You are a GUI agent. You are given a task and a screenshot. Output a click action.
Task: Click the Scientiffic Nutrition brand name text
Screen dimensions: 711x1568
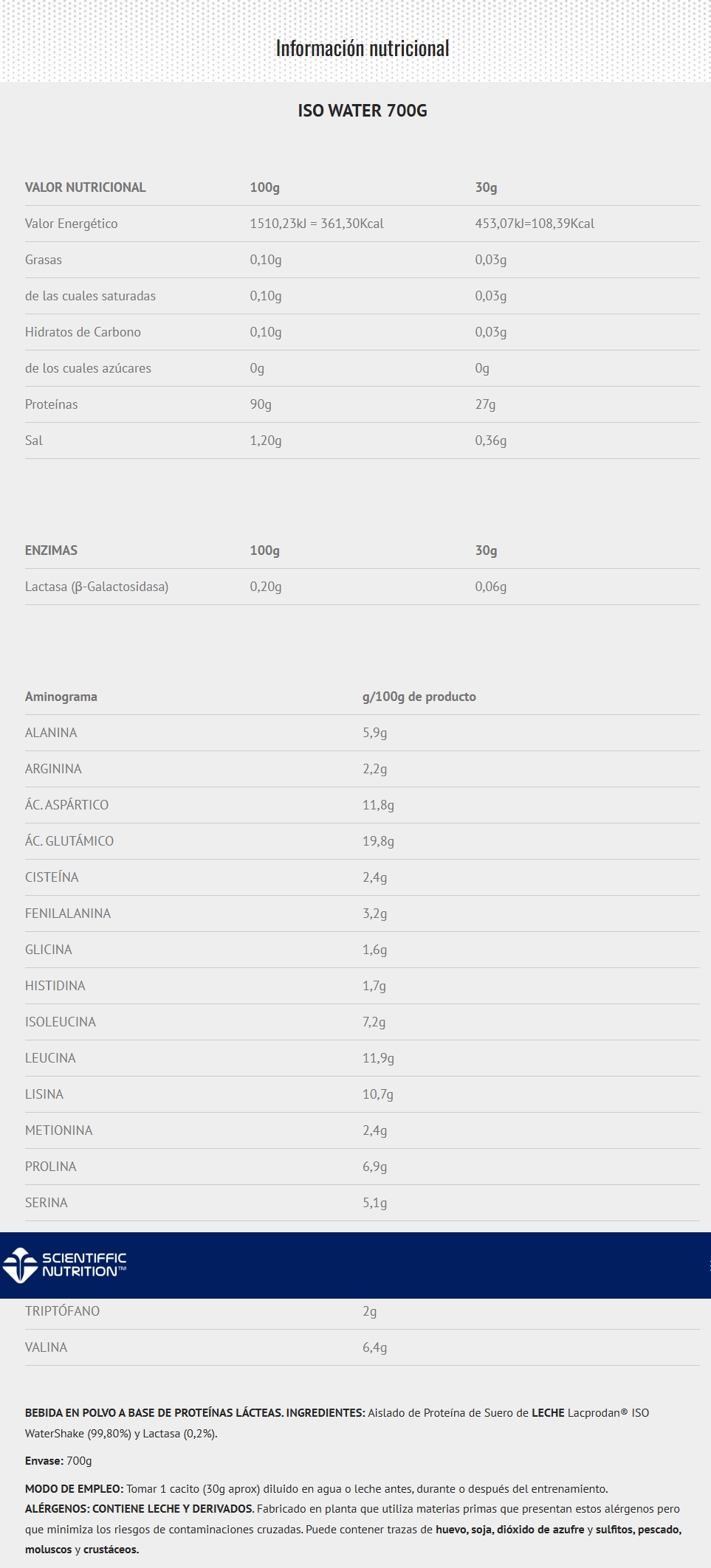coord(84,1265)
